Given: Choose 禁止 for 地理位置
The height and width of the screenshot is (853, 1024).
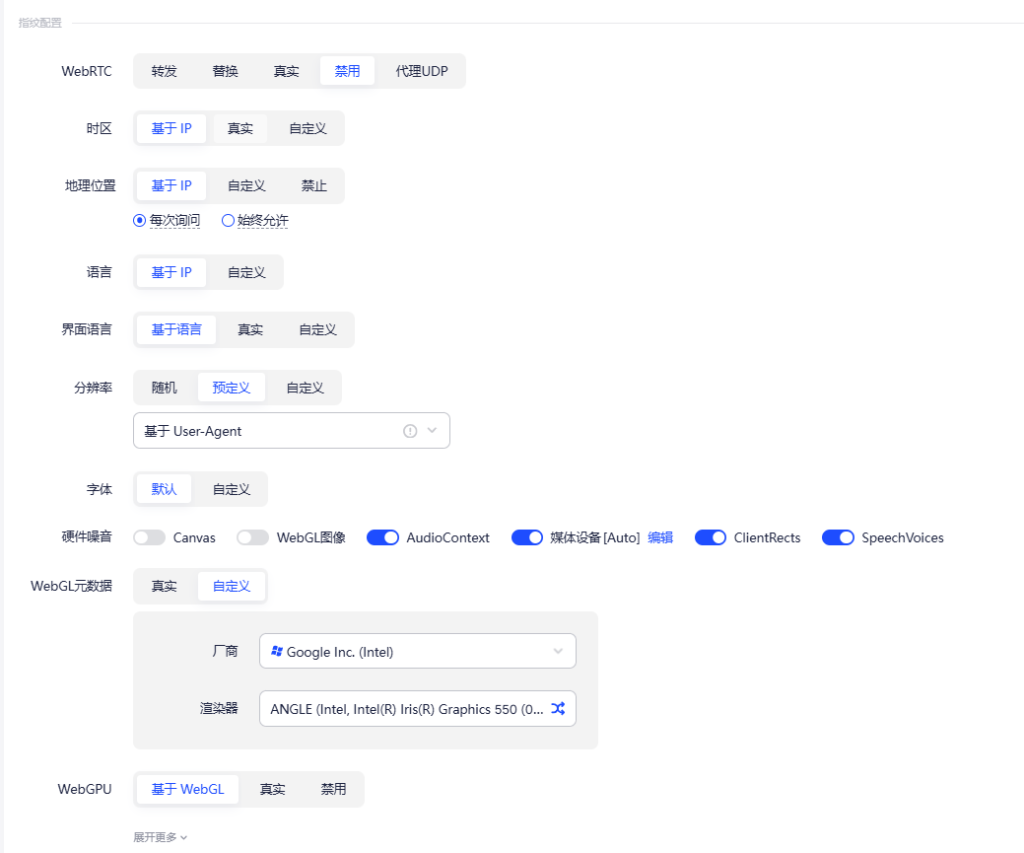Looking at the screenshot, I should click(314, 186).
